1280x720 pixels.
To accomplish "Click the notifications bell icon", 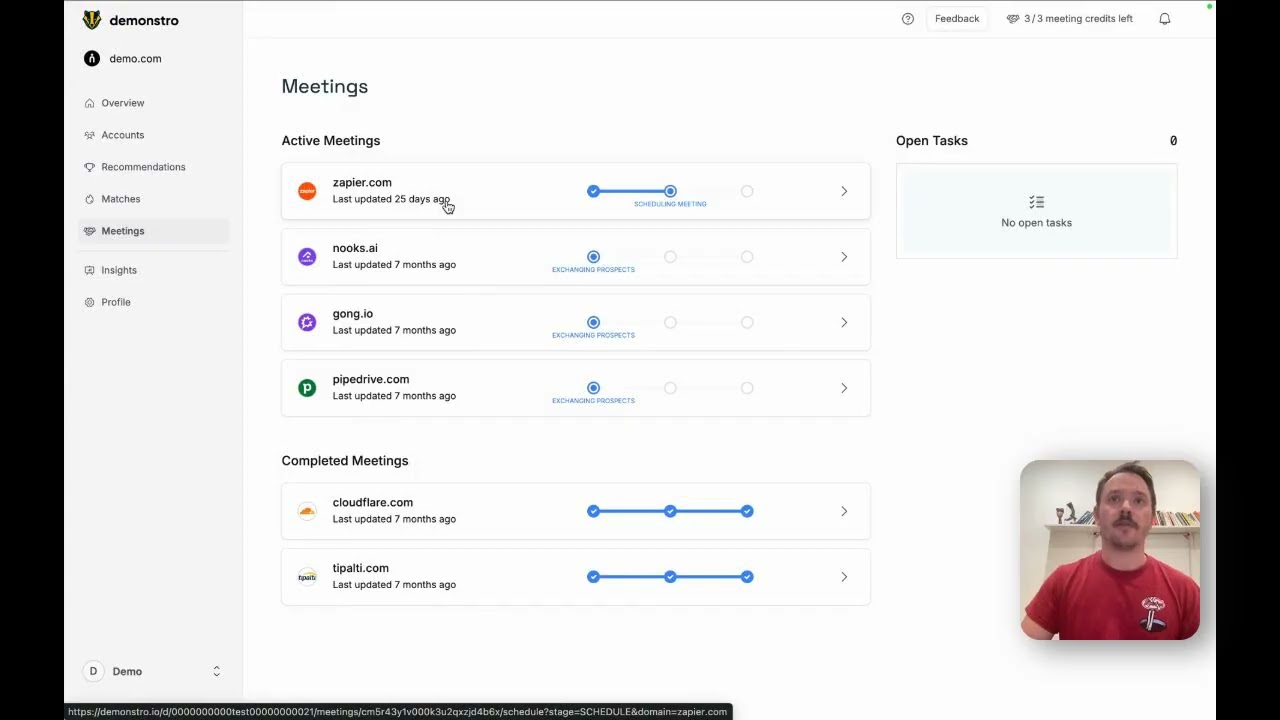I will click(x=1165, y=19).
